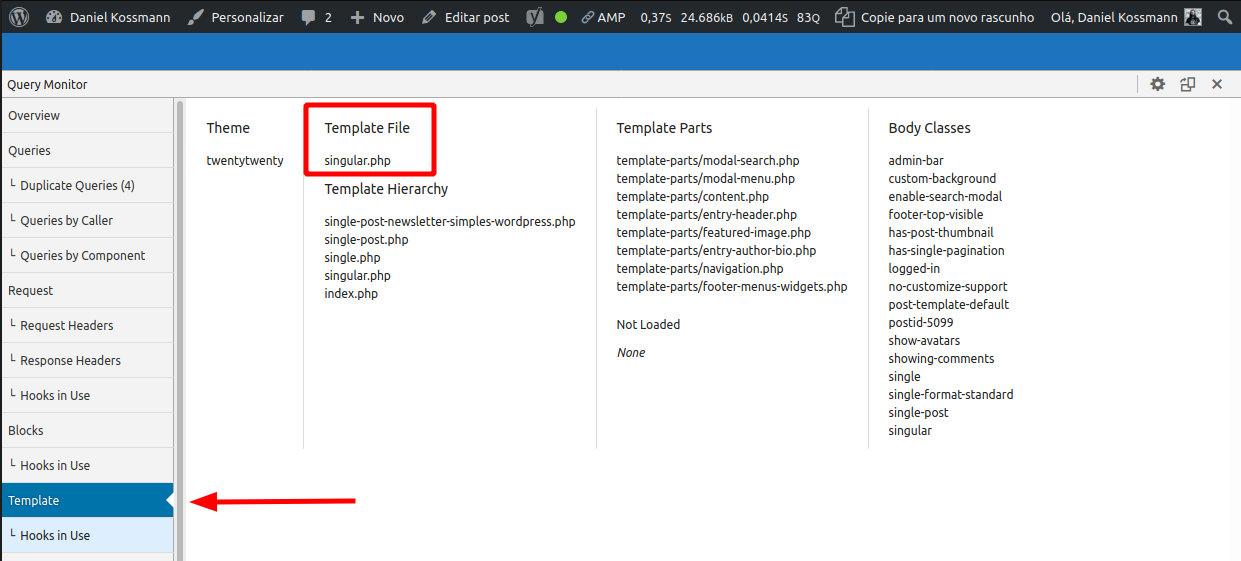This screenshot has height=561, width=1241.
Task: Click the logged-in body class
Action: [x=915, y=269]
